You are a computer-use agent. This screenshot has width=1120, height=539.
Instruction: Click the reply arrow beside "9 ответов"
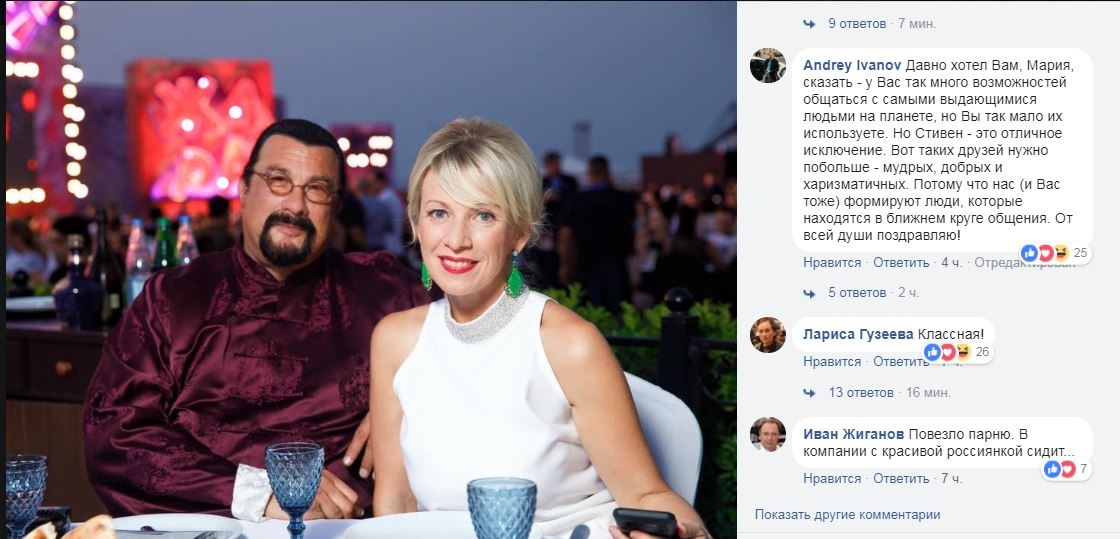point(811,23)
